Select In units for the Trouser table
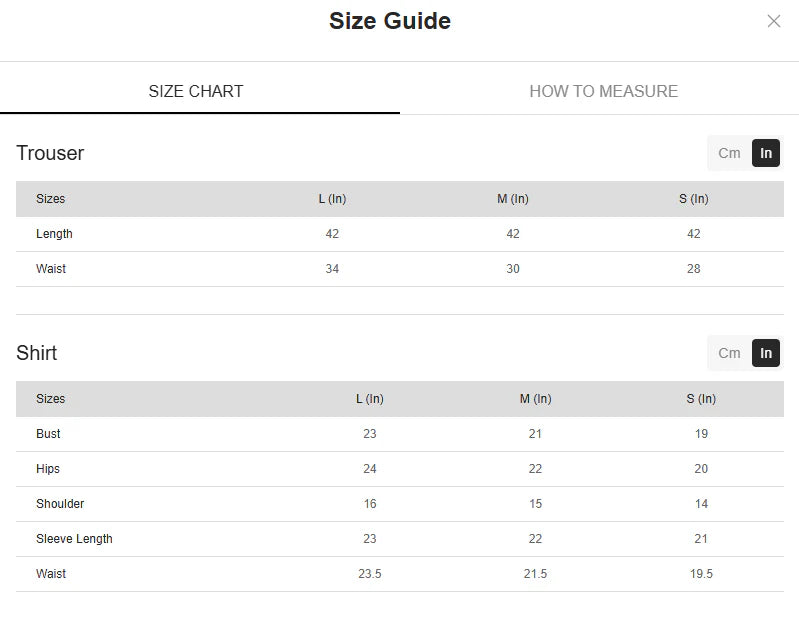799x619 pixels. click(766, 153)
